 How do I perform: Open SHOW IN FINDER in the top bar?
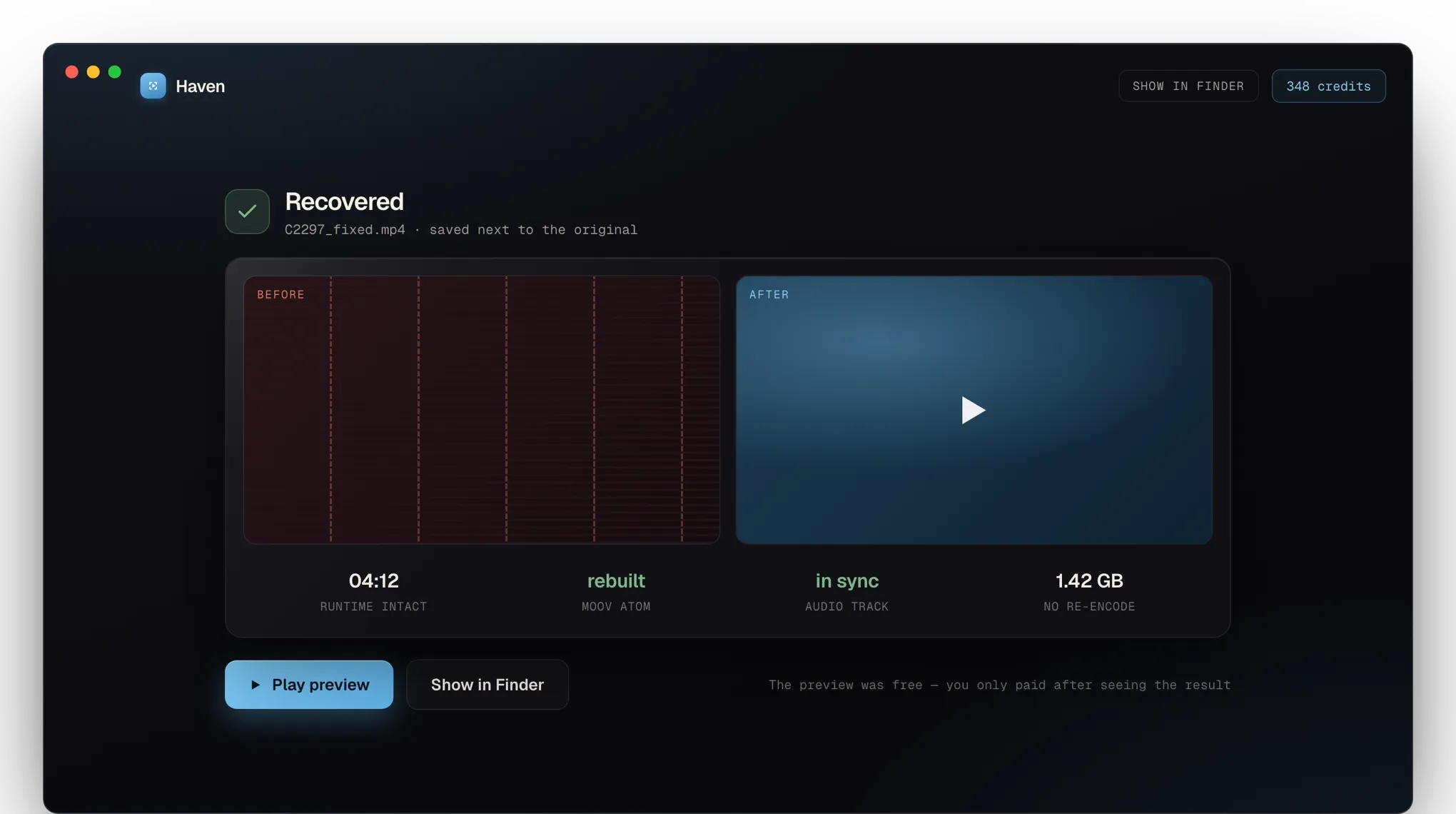pos(1188,86)
